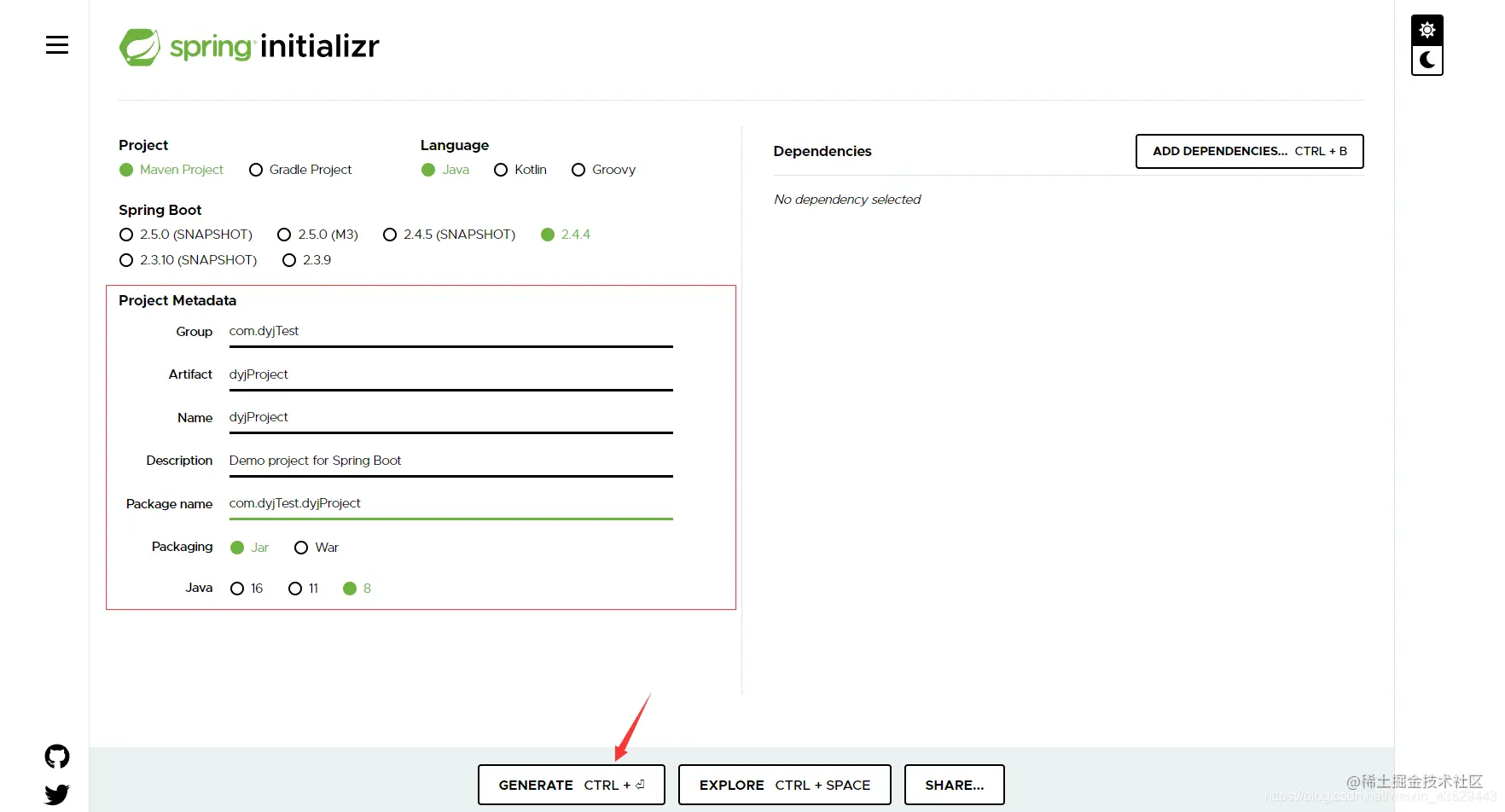
Task: Select Gradle Project option
Action: pyautogui.click(x=300, y=170)
